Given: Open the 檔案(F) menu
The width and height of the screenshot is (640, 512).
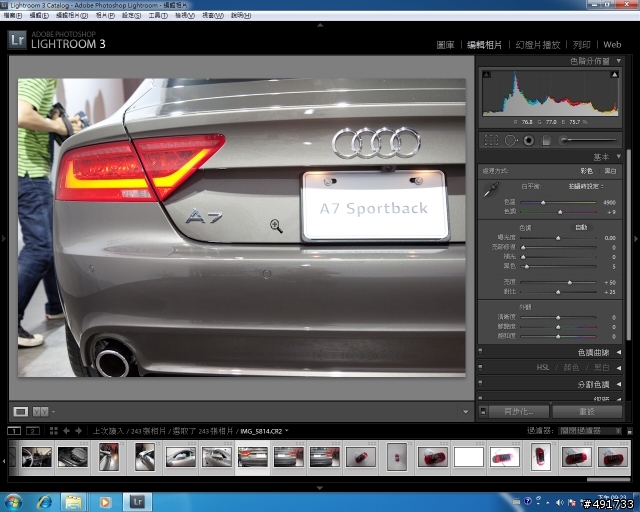Looking at the screenshot, I should click(x=13, y=16).
